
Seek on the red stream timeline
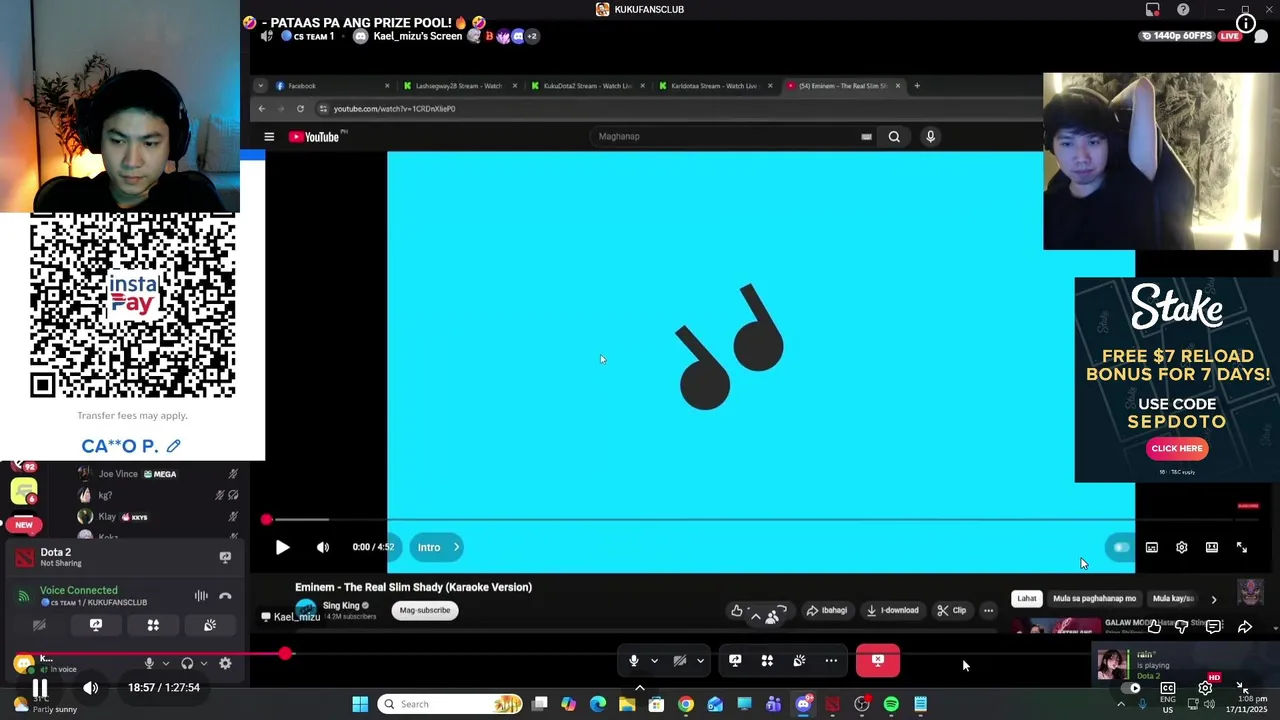640,654
